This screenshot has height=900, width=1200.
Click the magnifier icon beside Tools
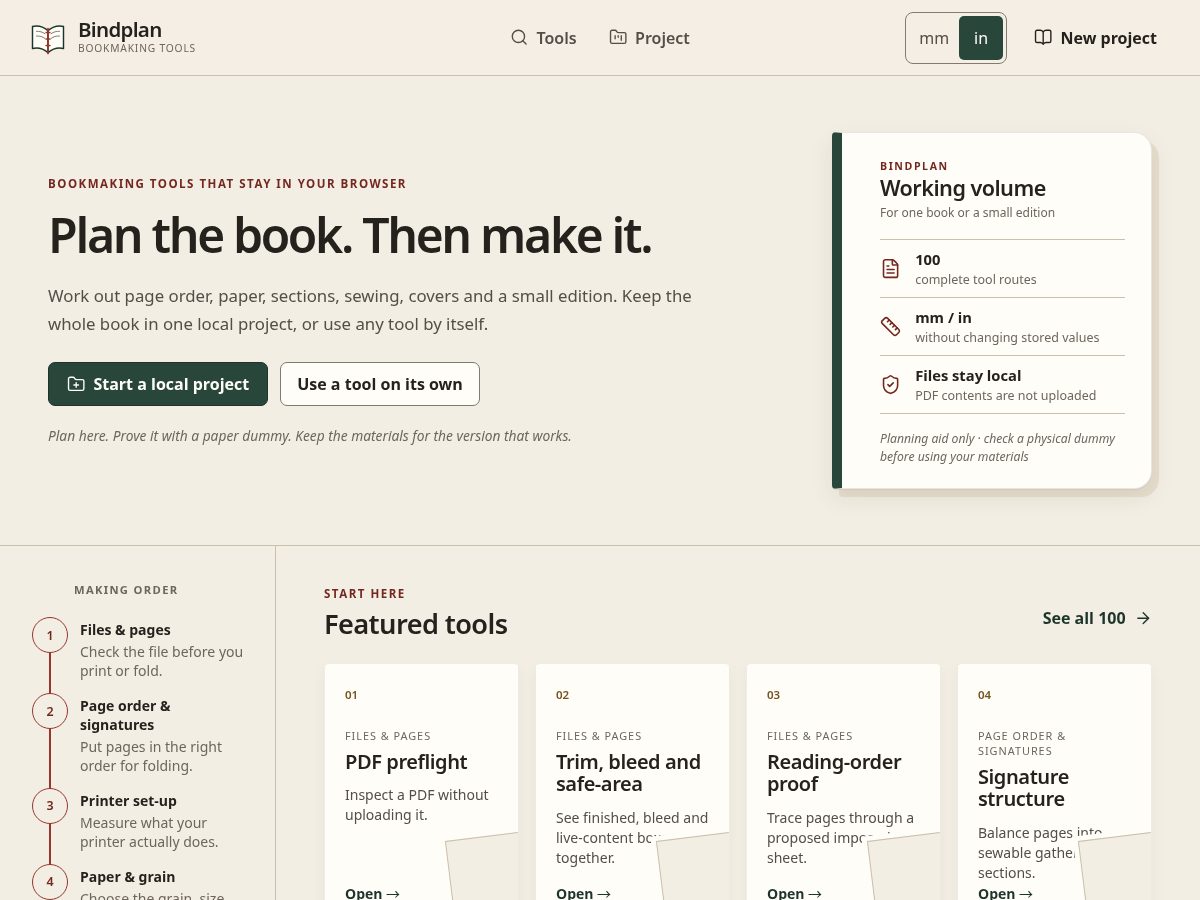(519, 37)
